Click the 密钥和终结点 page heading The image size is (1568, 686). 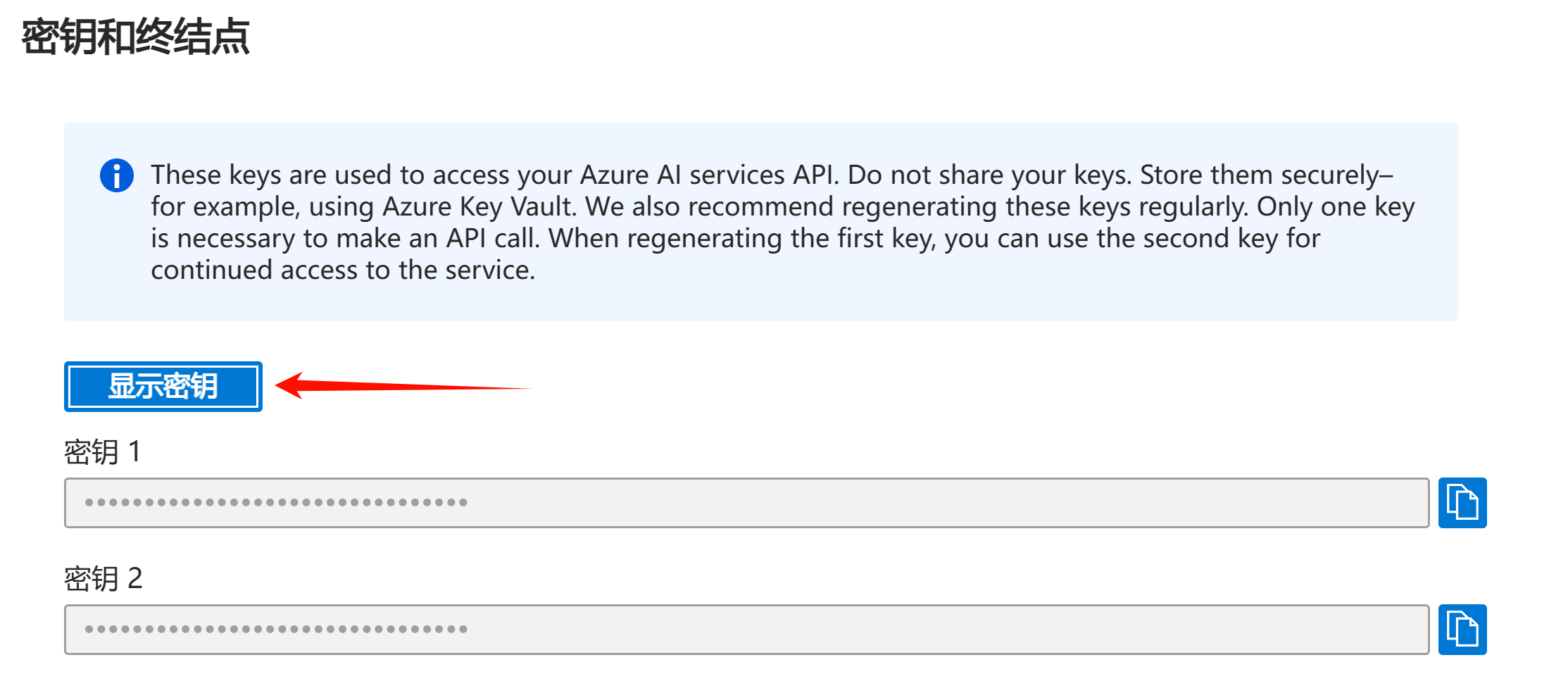click(136, 37)
